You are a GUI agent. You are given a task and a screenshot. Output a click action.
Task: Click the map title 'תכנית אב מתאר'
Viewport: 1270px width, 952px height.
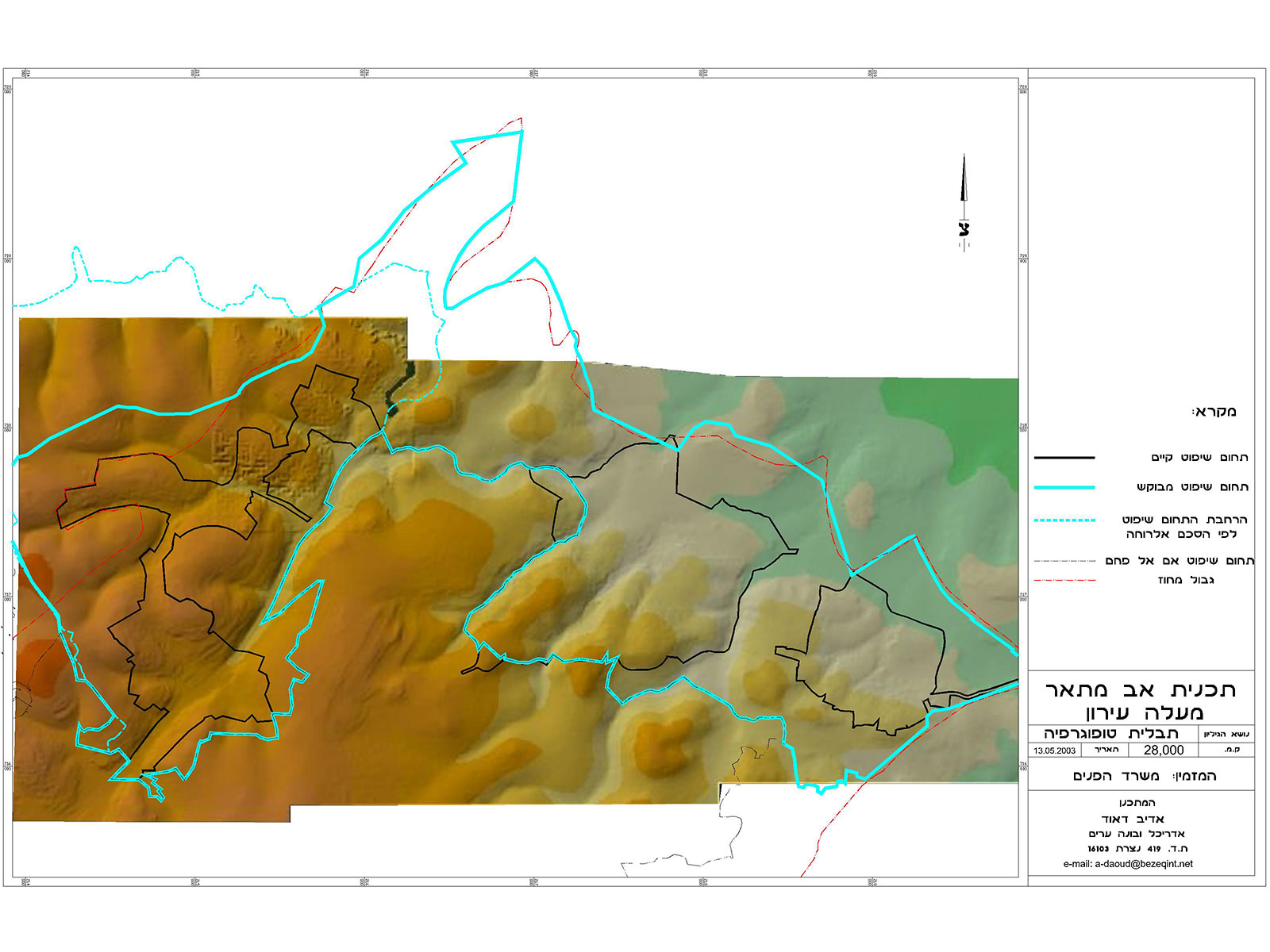(x=1141, y=689)
